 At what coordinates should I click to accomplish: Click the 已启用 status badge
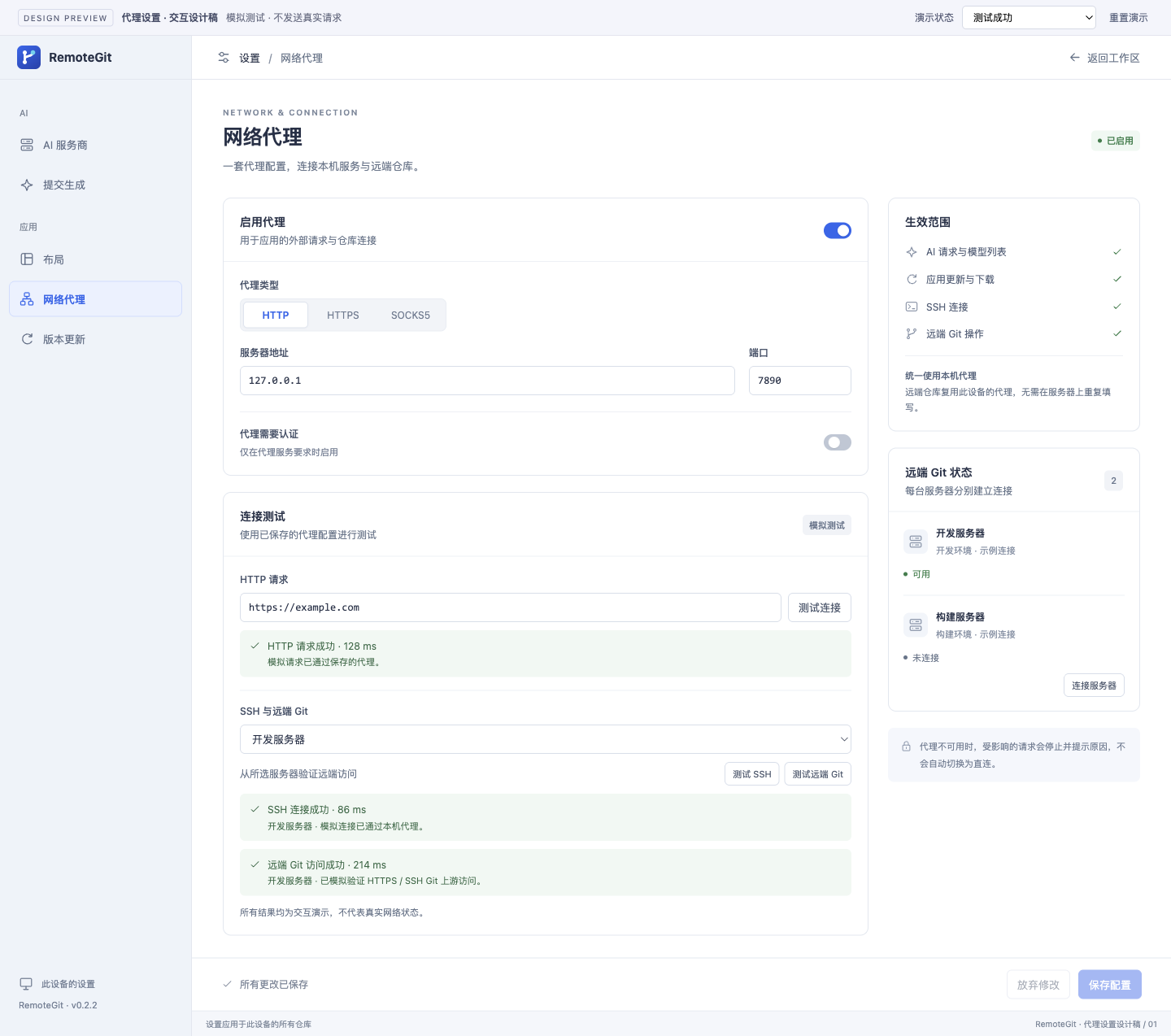coord(1116,141)
